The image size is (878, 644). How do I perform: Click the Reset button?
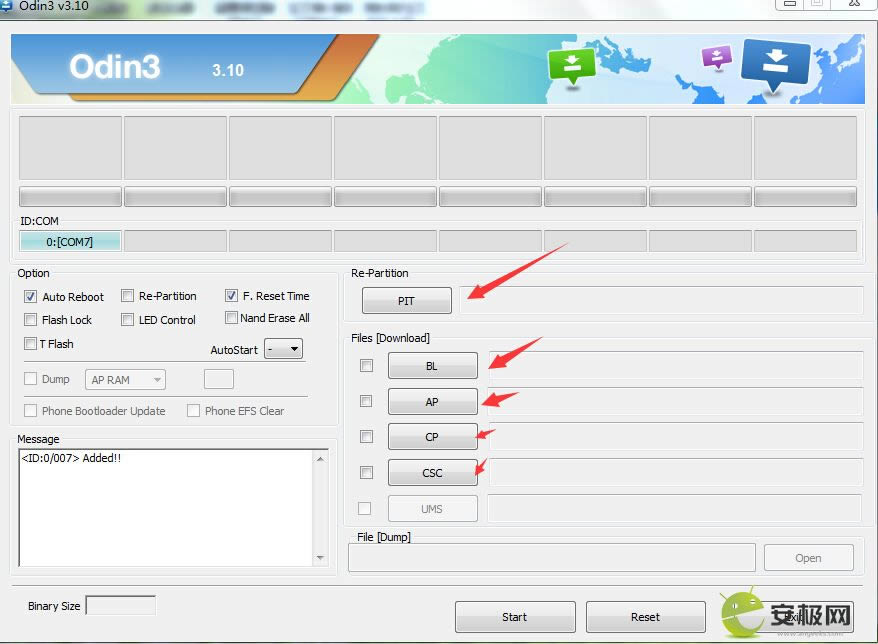(646, 617)
